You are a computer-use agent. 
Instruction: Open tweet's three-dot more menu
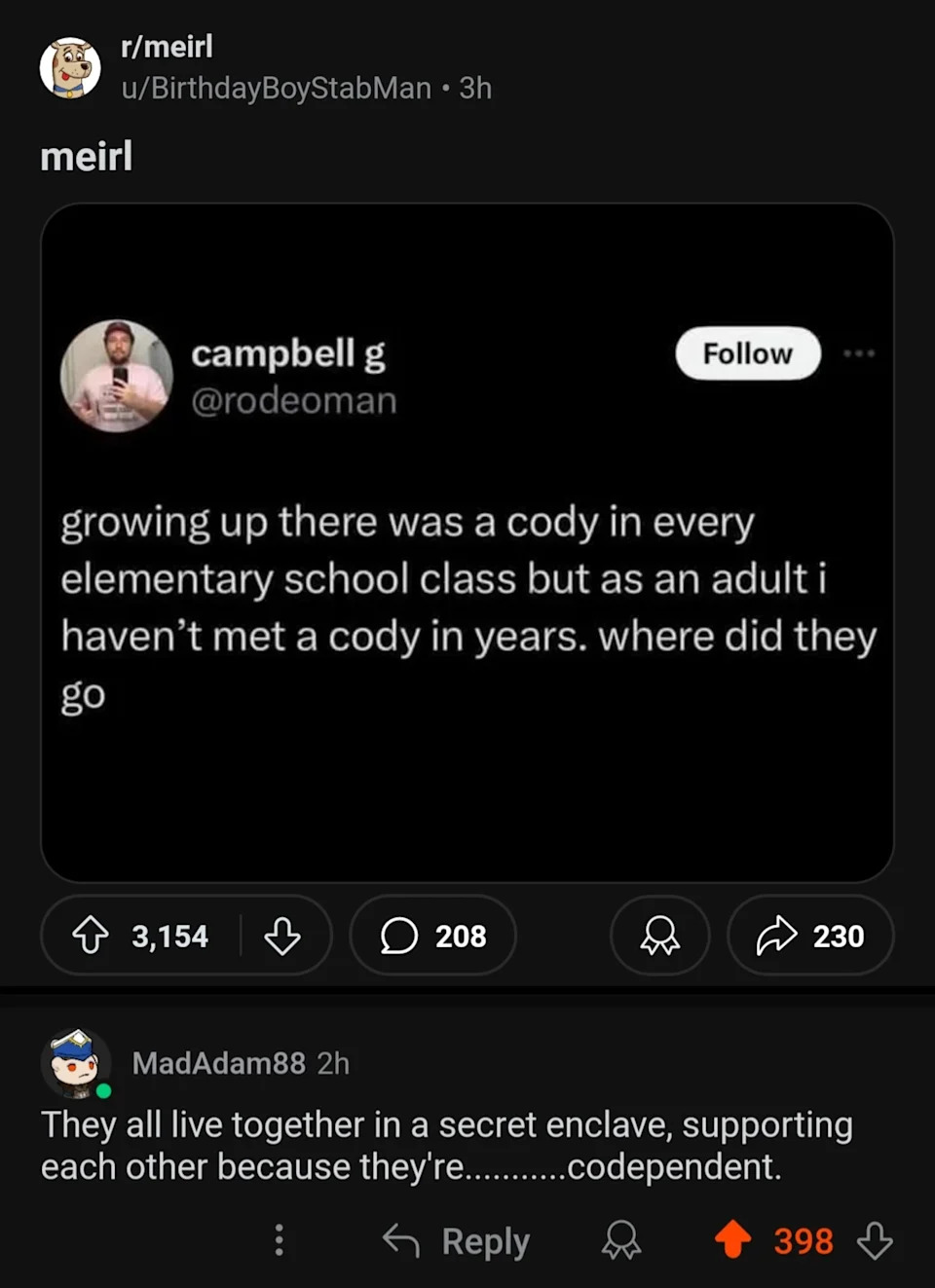[859, 353]
